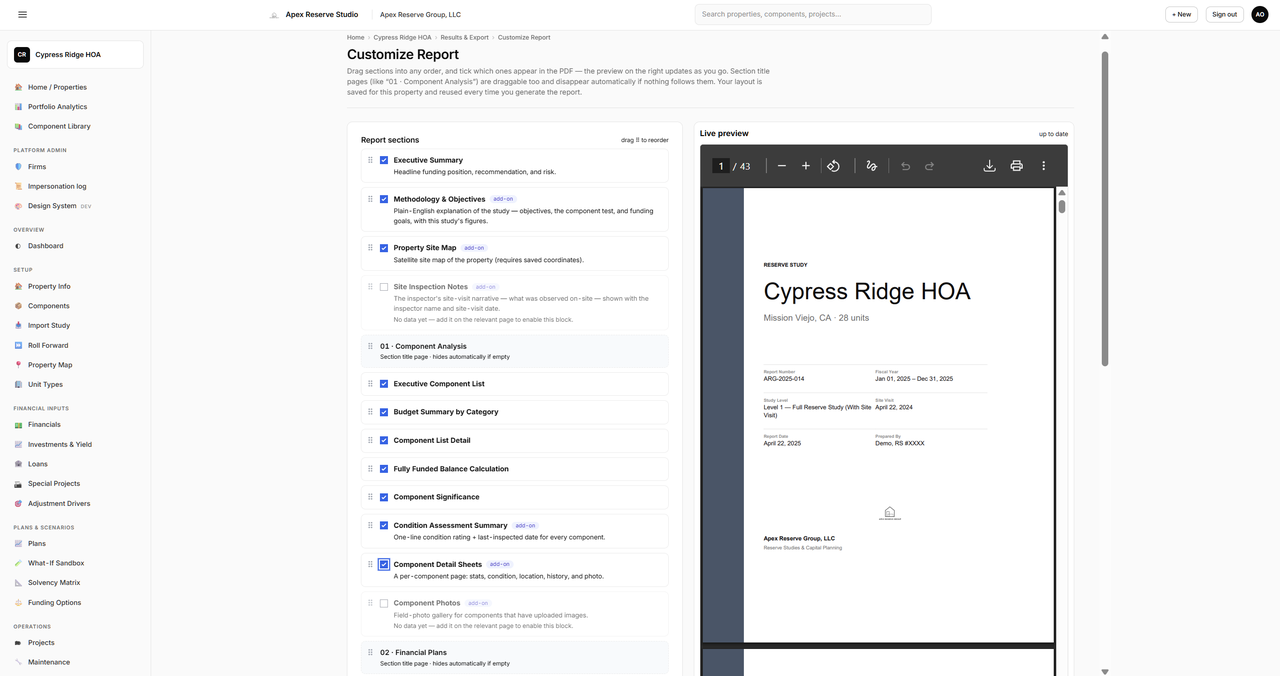
Task: Toggle the Executive Component List checkbox
Action: (384, 384)
